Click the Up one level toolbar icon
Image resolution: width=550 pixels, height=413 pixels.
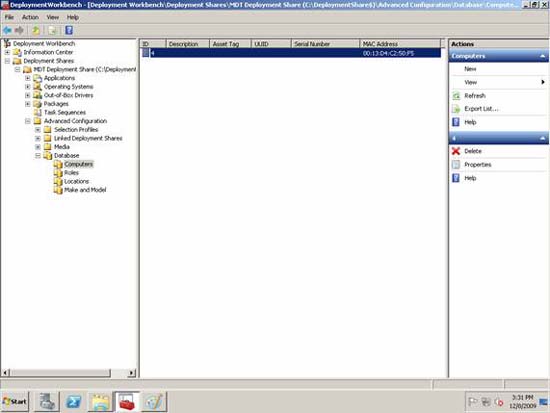pyautogui.click(x=36, y=31)
